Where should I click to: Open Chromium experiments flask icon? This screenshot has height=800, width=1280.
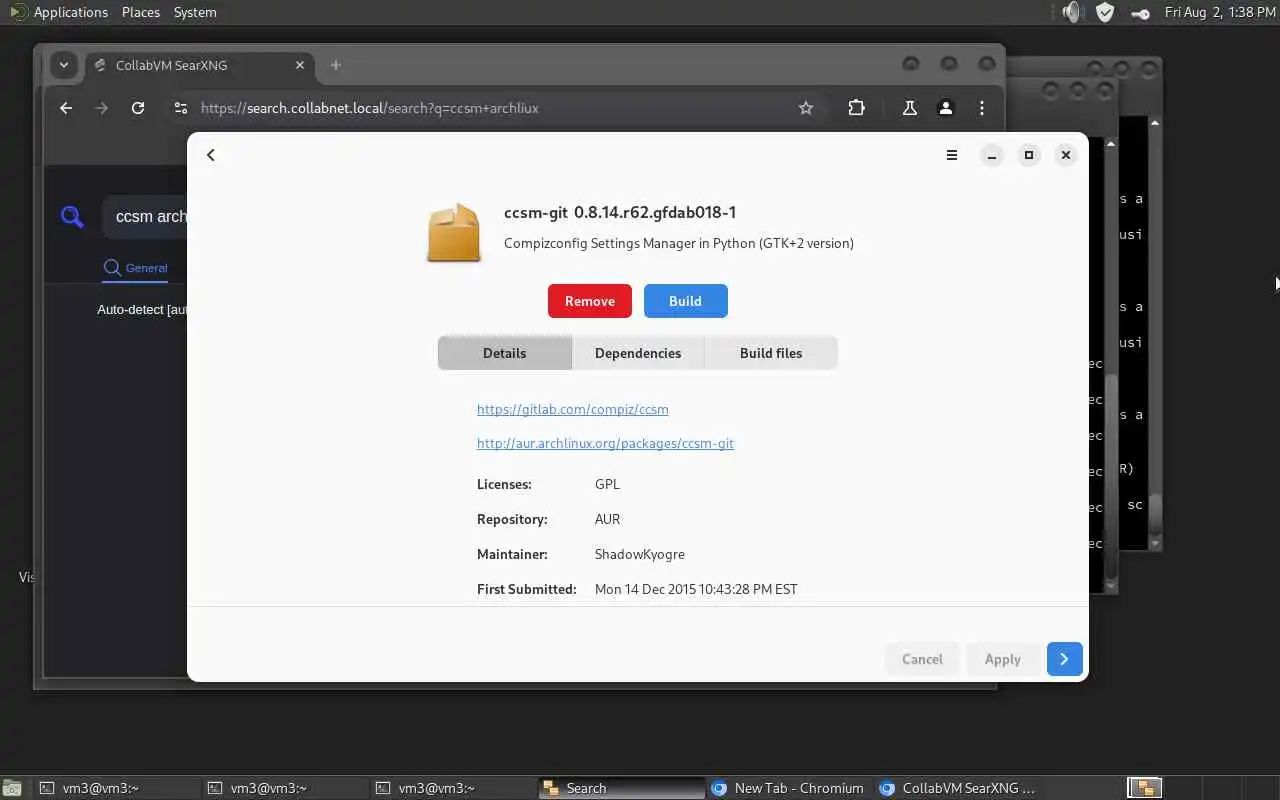910,108
